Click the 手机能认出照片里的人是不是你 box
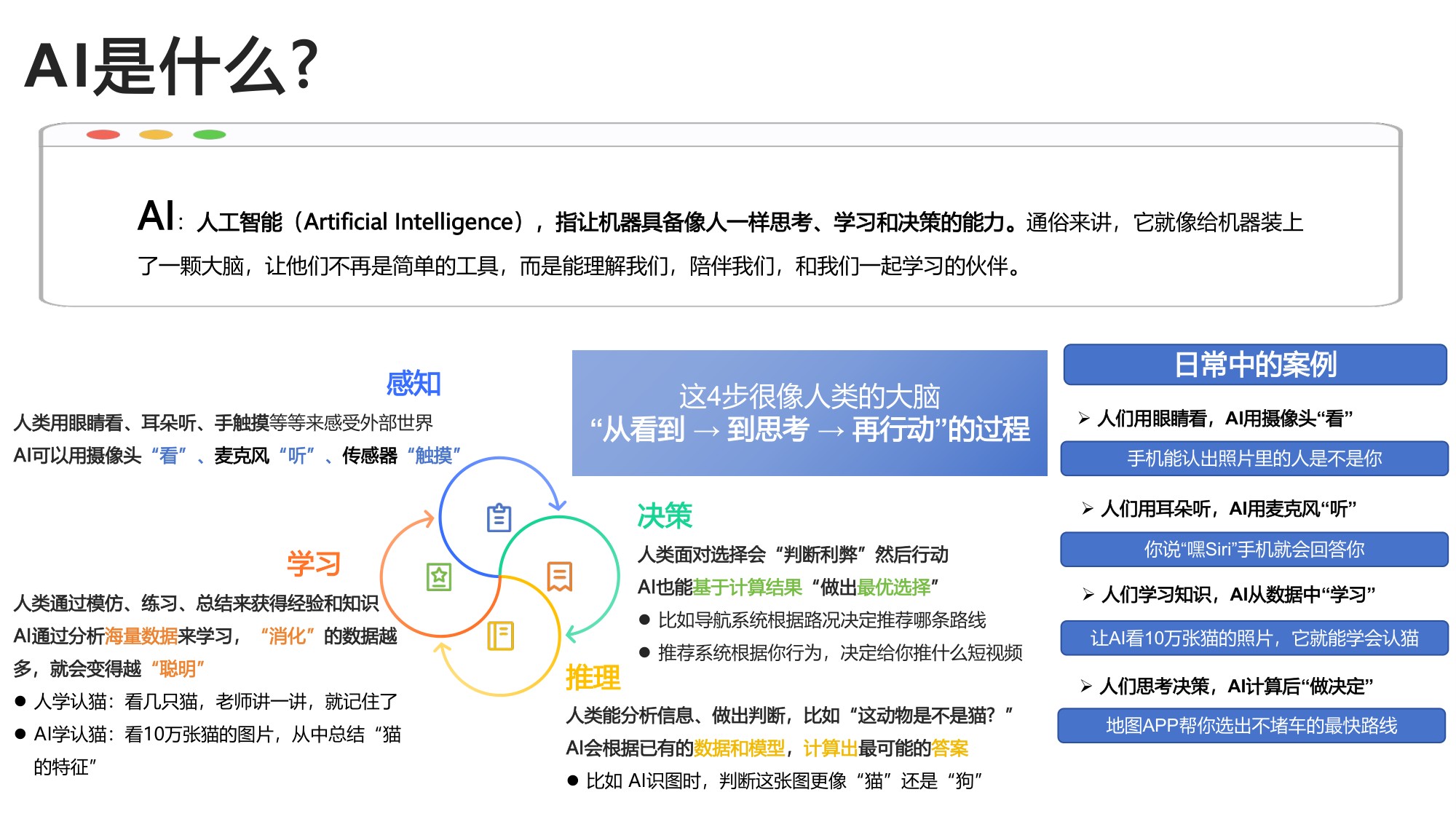Viewport: 1456px width, 819px height. tap(1254, 458)
